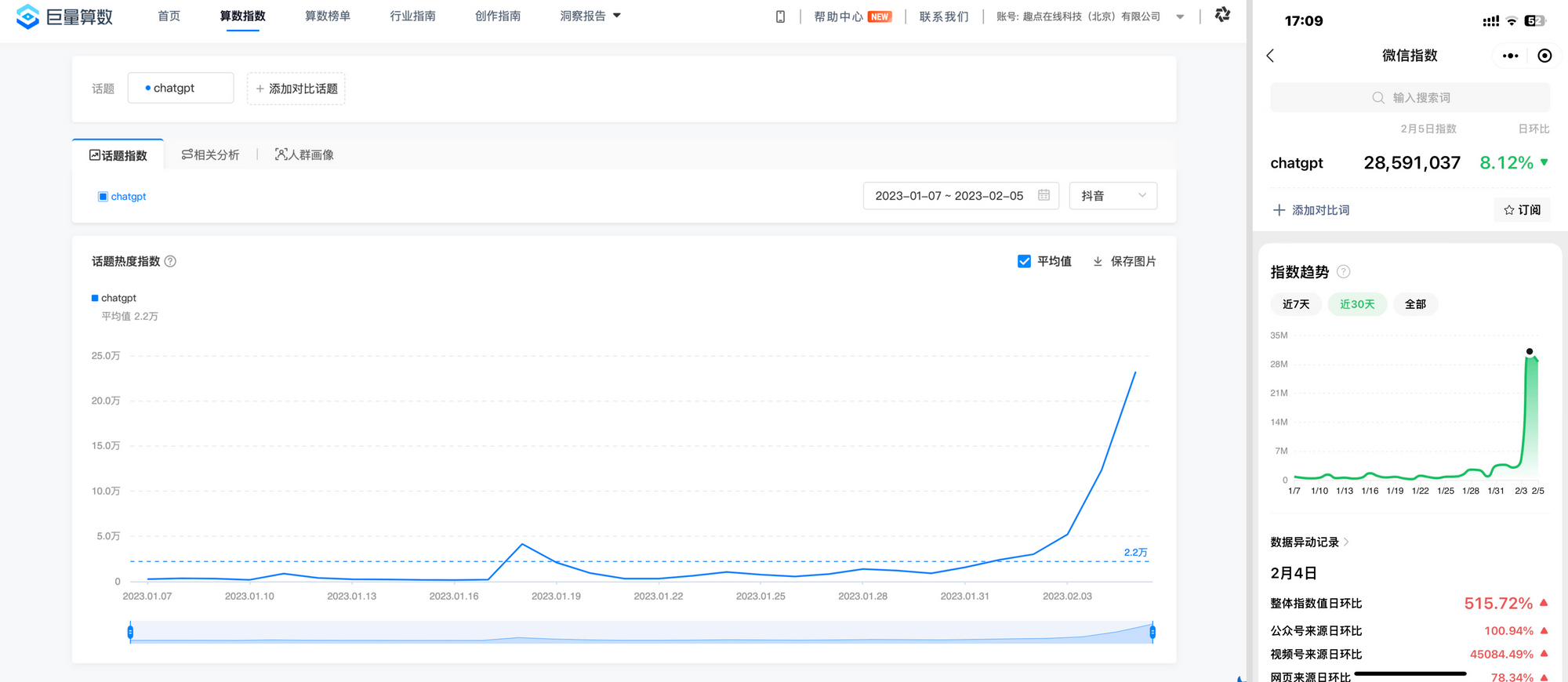The width and height of the screenshot is (1568, 682).
Task: Expand the account dropdown arrow
Action: 1180,16
